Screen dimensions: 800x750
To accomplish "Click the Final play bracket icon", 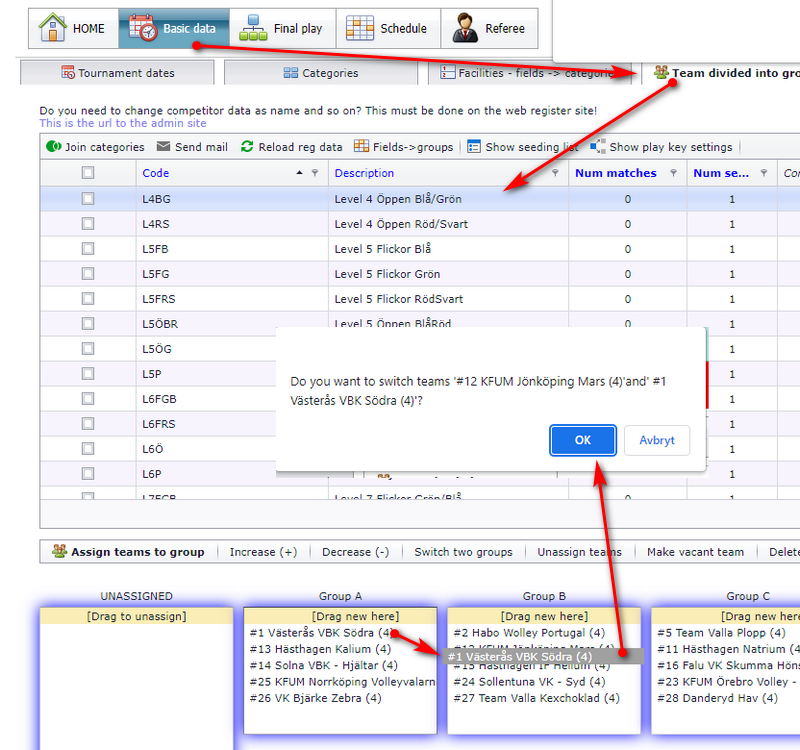I will 253,28.
